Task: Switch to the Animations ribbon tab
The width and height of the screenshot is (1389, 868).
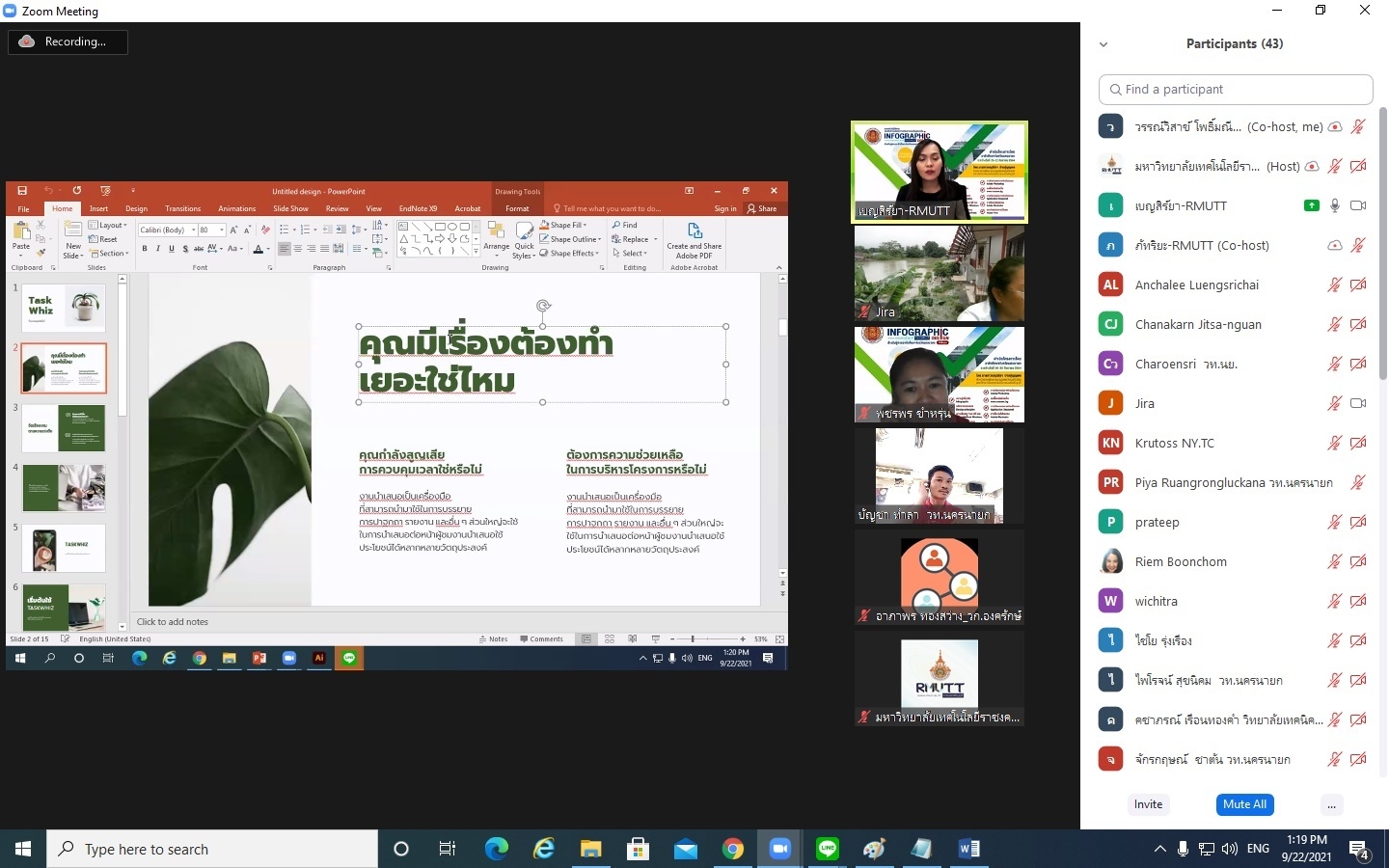Action: click(236, 208)
